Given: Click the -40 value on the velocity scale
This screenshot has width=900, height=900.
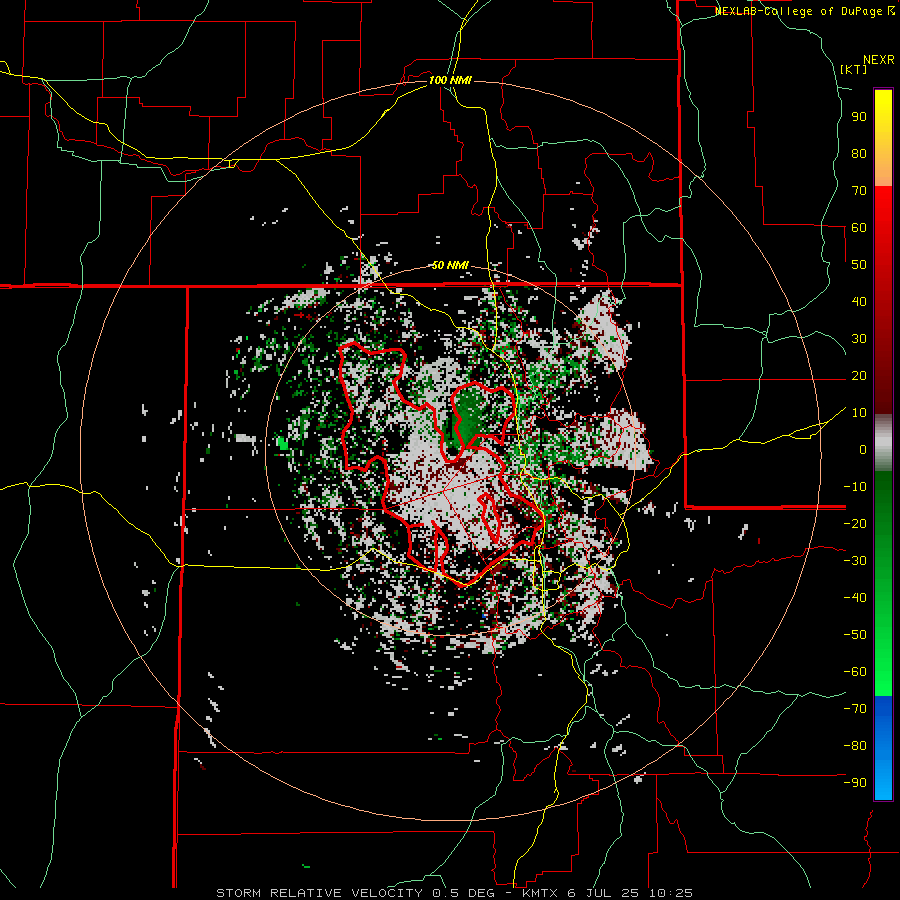Looking at the screenshot, I should pos(855,598).
